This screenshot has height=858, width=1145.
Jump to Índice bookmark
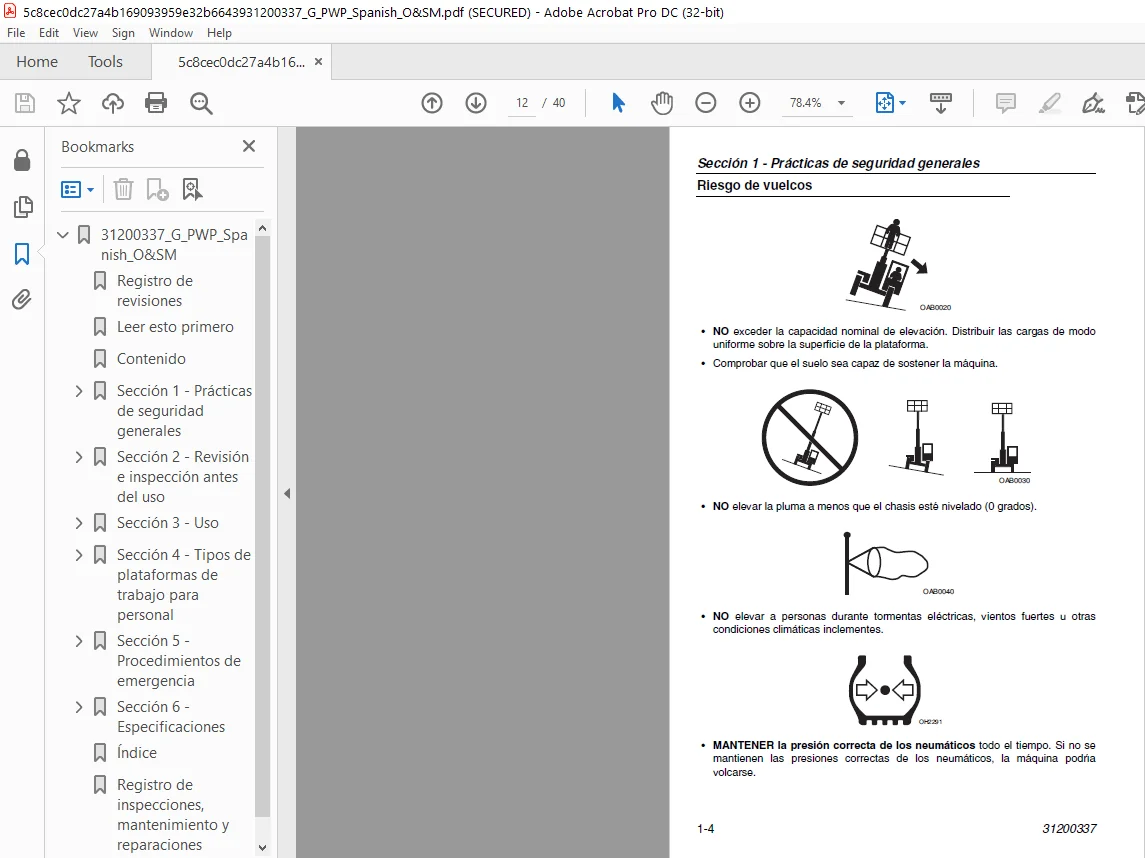pos(137,753)
